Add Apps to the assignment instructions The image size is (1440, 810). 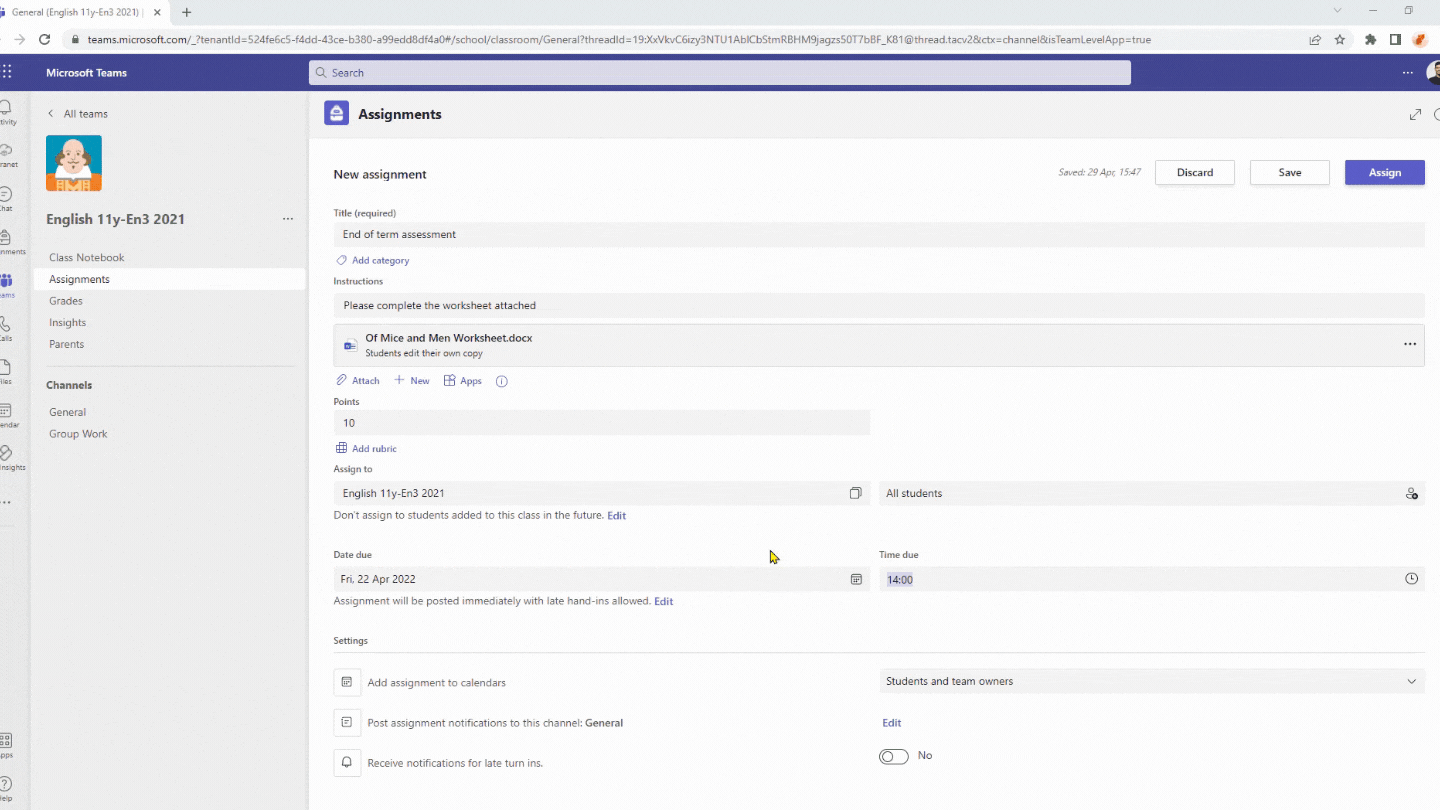point(463,381)
